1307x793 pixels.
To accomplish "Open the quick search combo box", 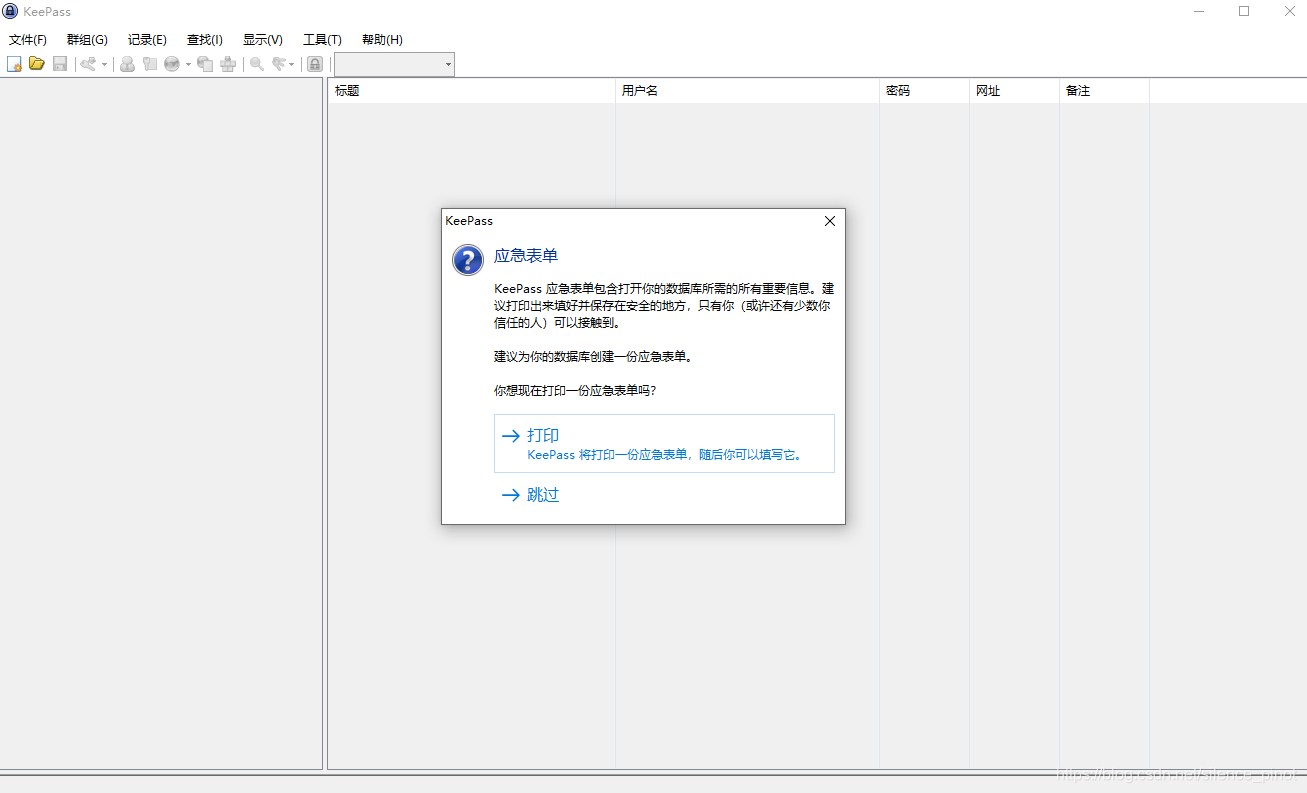I will 394,64.
